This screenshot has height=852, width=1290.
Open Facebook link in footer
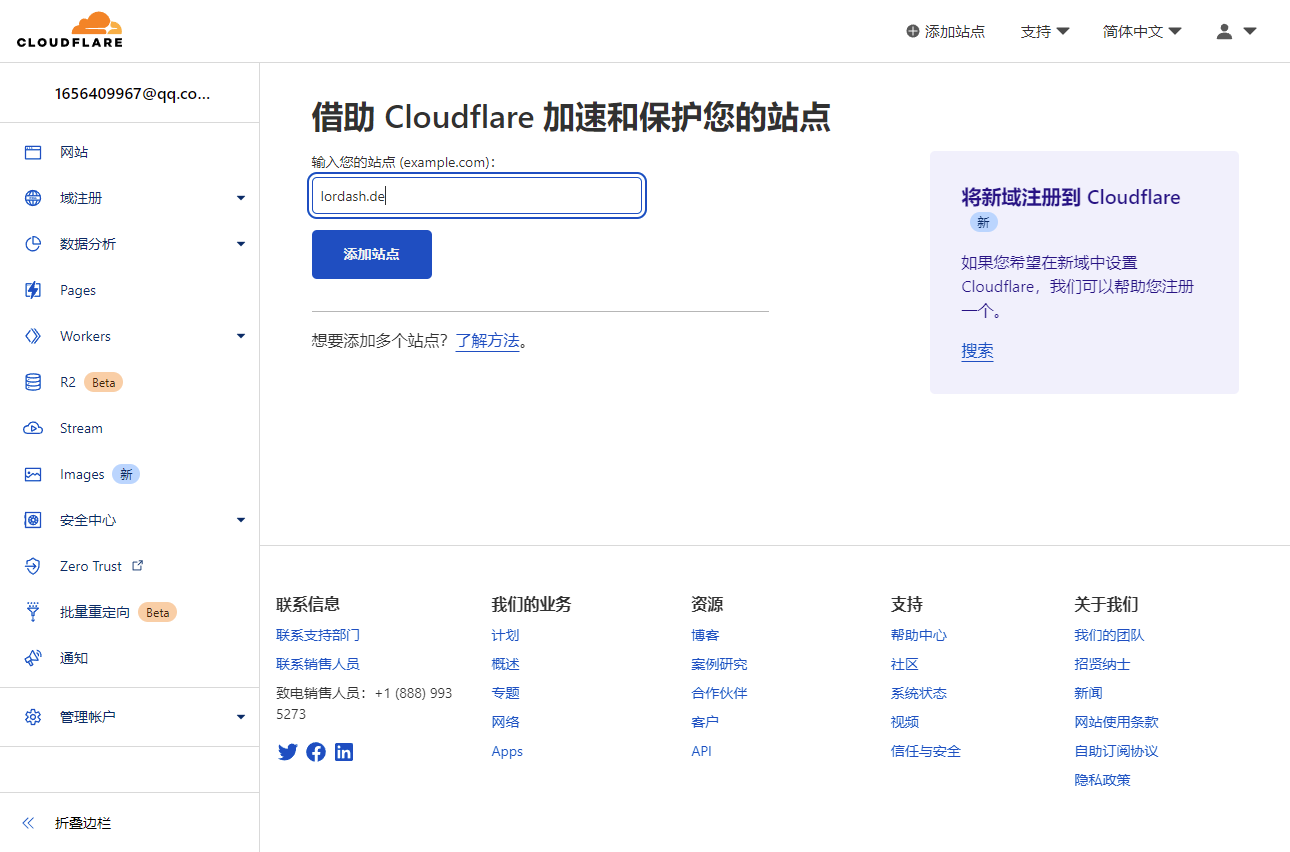(x=316, y=752)
